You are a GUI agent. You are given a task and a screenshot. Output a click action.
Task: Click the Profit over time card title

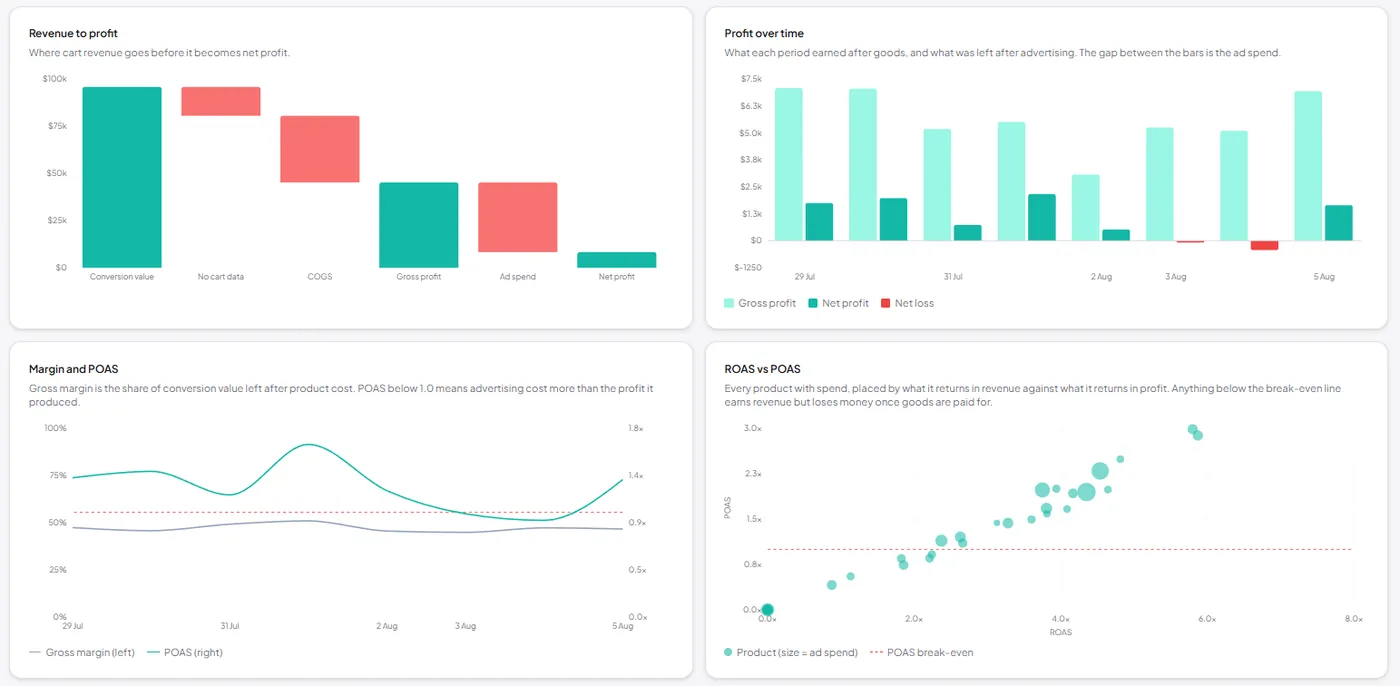tap(764, 34)
